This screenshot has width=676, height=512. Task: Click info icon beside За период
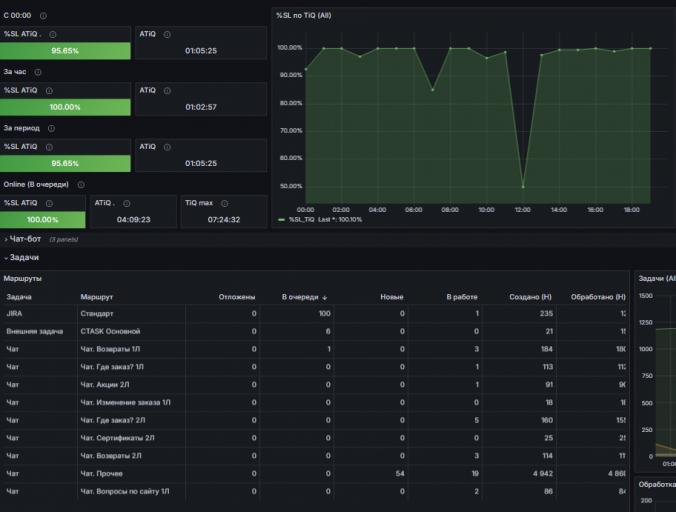point(51,128)
